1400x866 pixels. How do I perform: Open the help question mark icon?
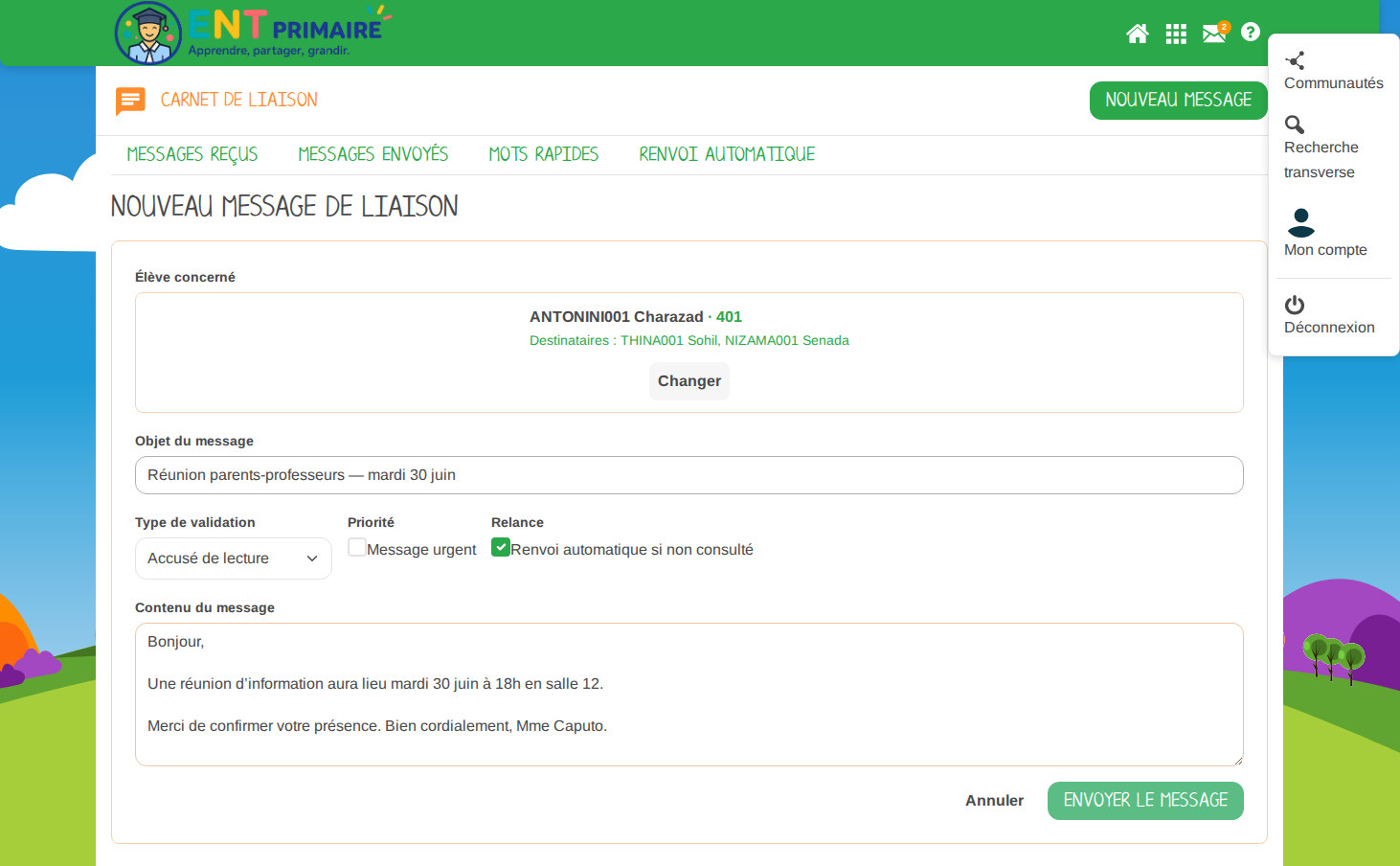coord(1251,32)
